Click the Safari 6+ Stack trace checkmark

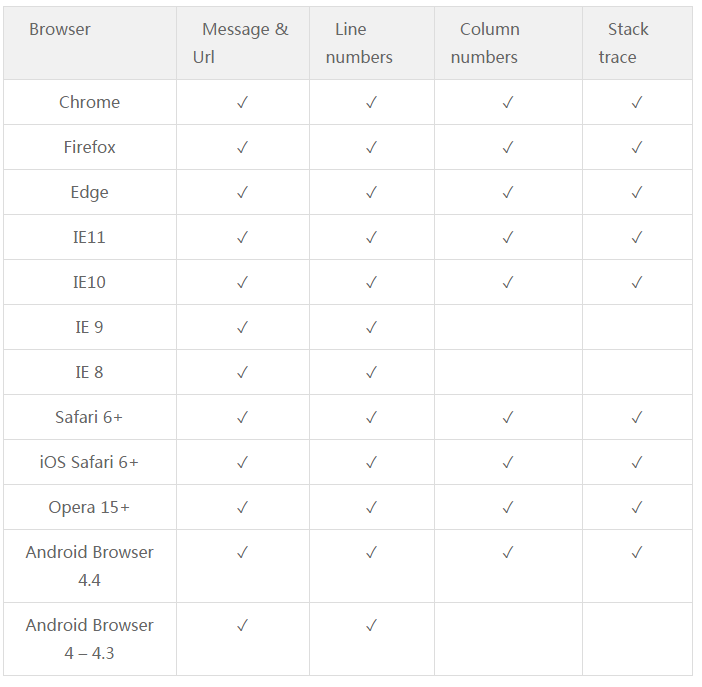coord(637,417)
